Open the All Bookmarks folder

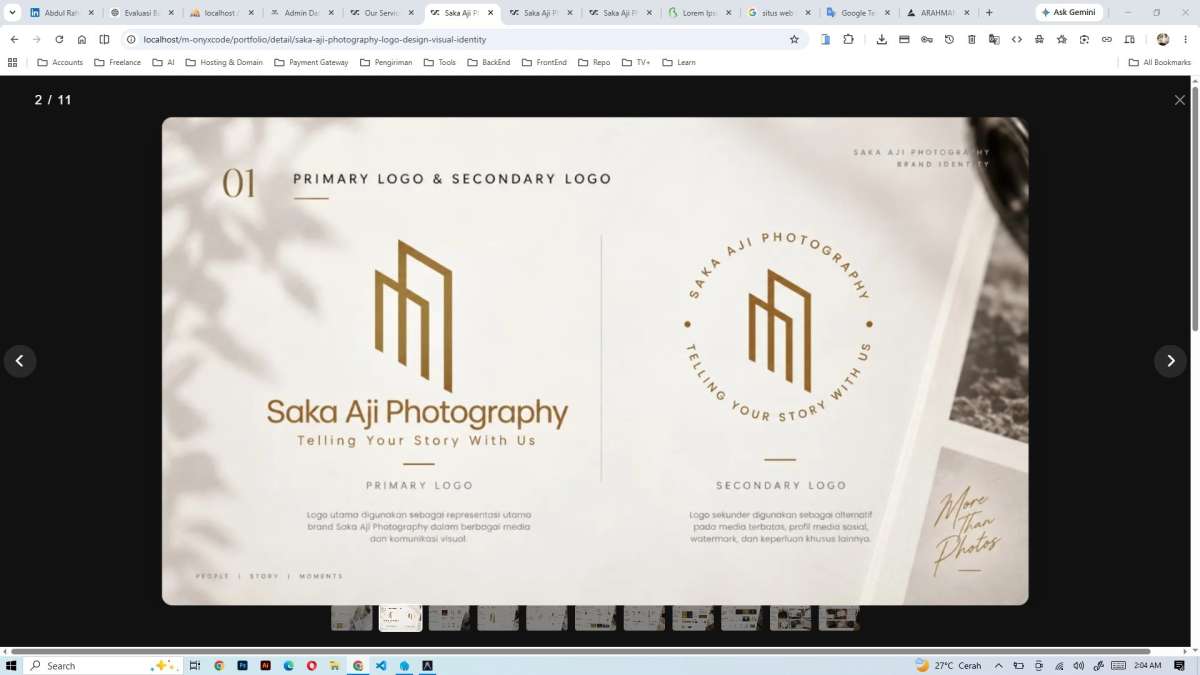click(x=1160, y=62)
